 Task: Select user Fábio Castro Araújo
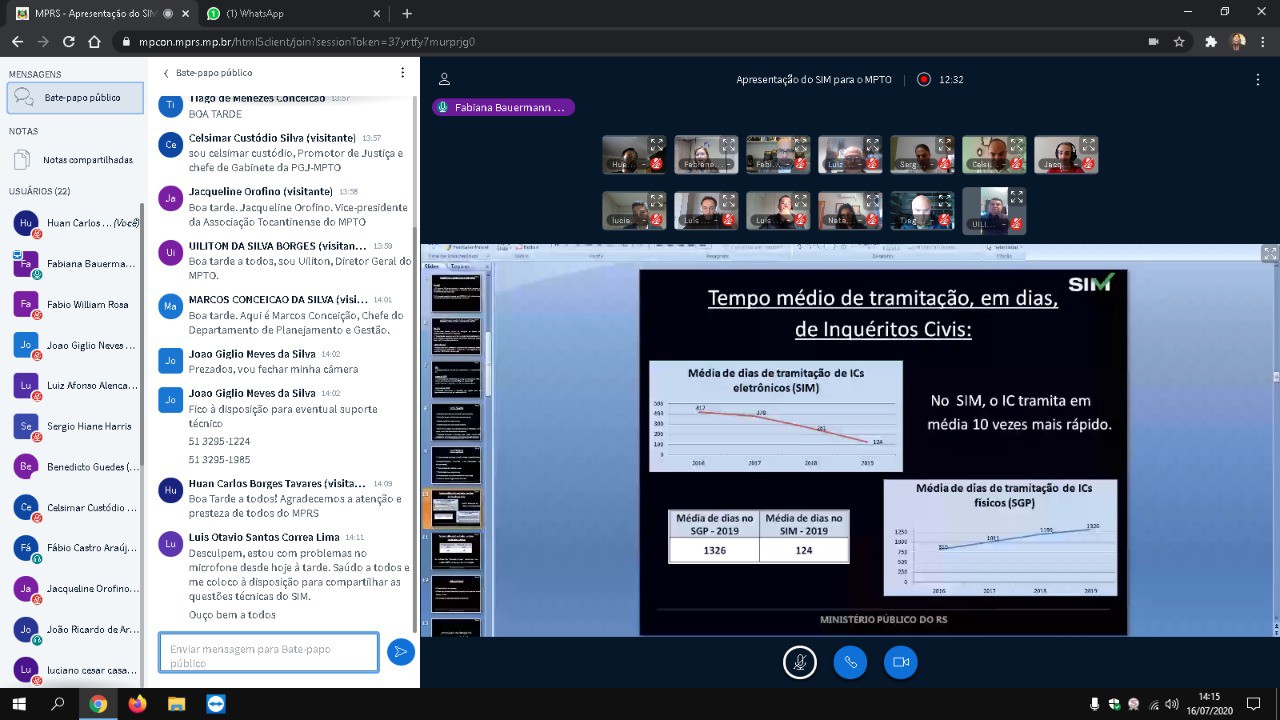point(75,548)
